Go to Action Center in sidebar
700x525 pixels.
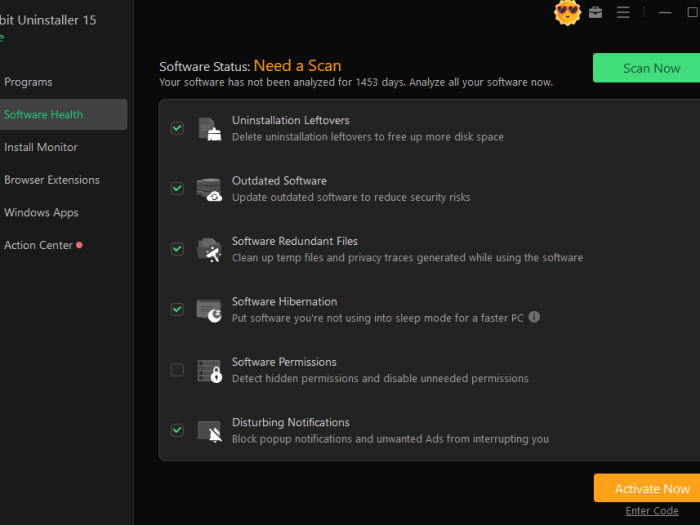click(38, 245)
